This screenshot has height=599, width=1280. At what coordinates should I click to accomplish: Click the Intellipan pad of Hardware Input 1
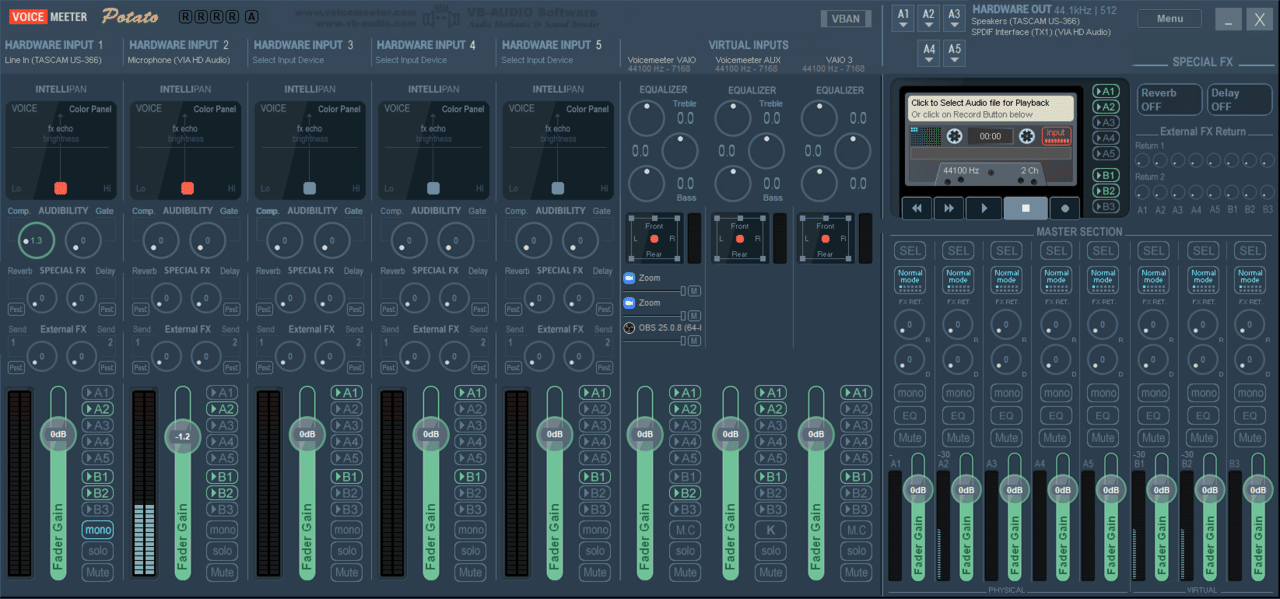[59, 148]
